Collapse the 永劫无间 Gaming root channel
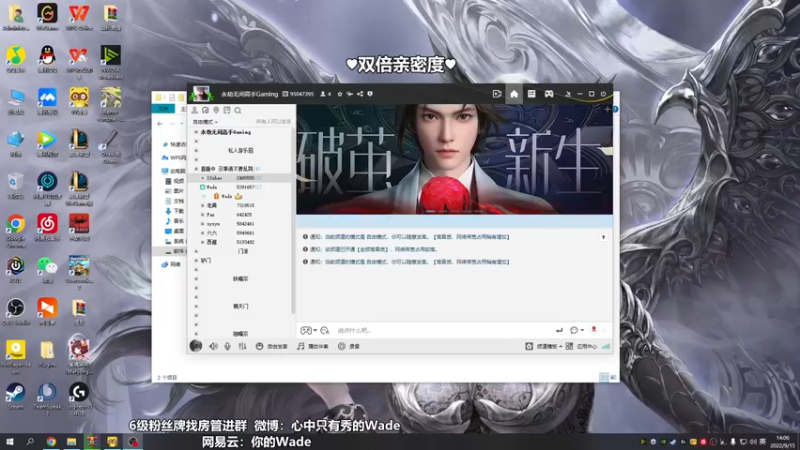The height and width of the screenshot is (450, 800). point(196,132)
